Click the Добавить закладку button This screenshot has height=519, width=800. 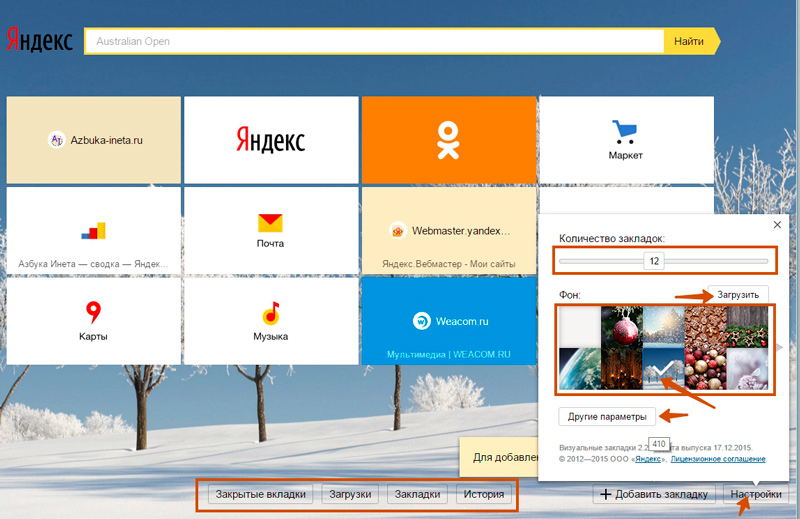[x=654, y=494]
